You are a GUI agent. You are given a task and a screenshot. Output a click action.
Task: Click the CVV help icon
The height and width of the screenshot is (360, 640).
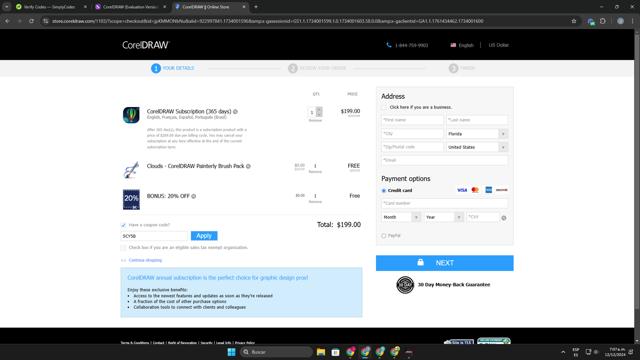[x=504, y=218]
